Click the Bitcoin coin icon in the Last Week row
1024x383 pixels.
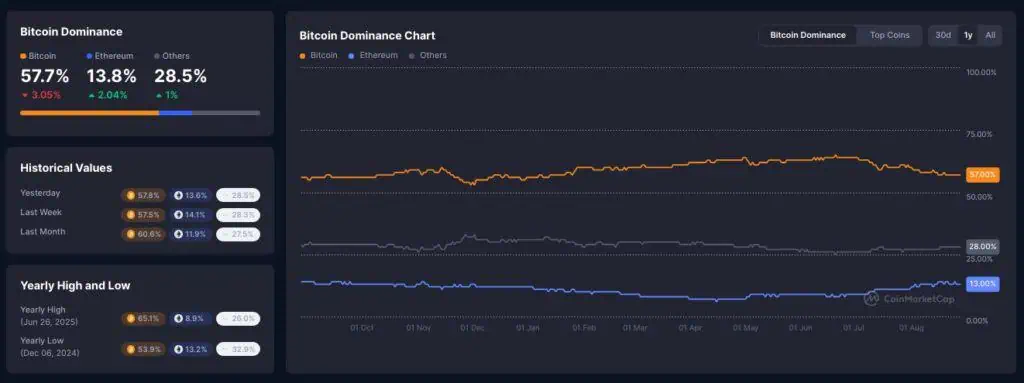click(x=131, y=214)
